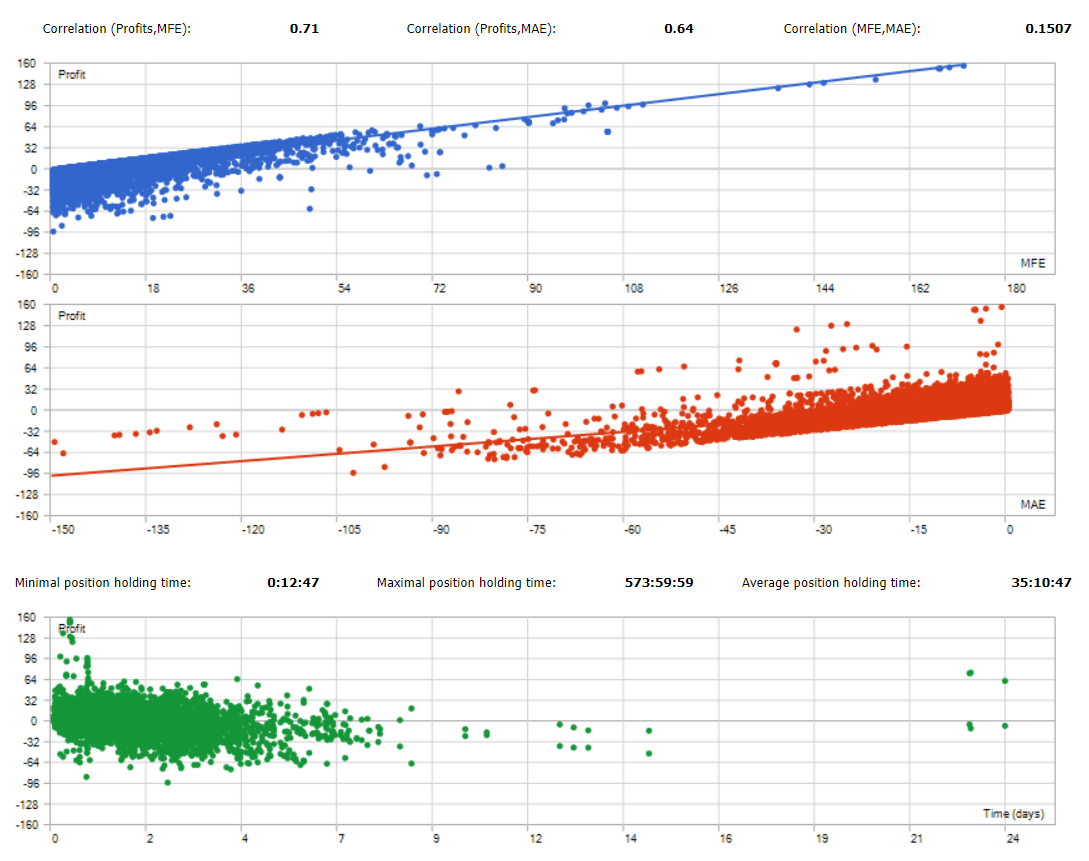Viewport: 1089px width, 861px height.
Task: Click the Profit label in the red MAE chart
Action: tap(72, 316)
